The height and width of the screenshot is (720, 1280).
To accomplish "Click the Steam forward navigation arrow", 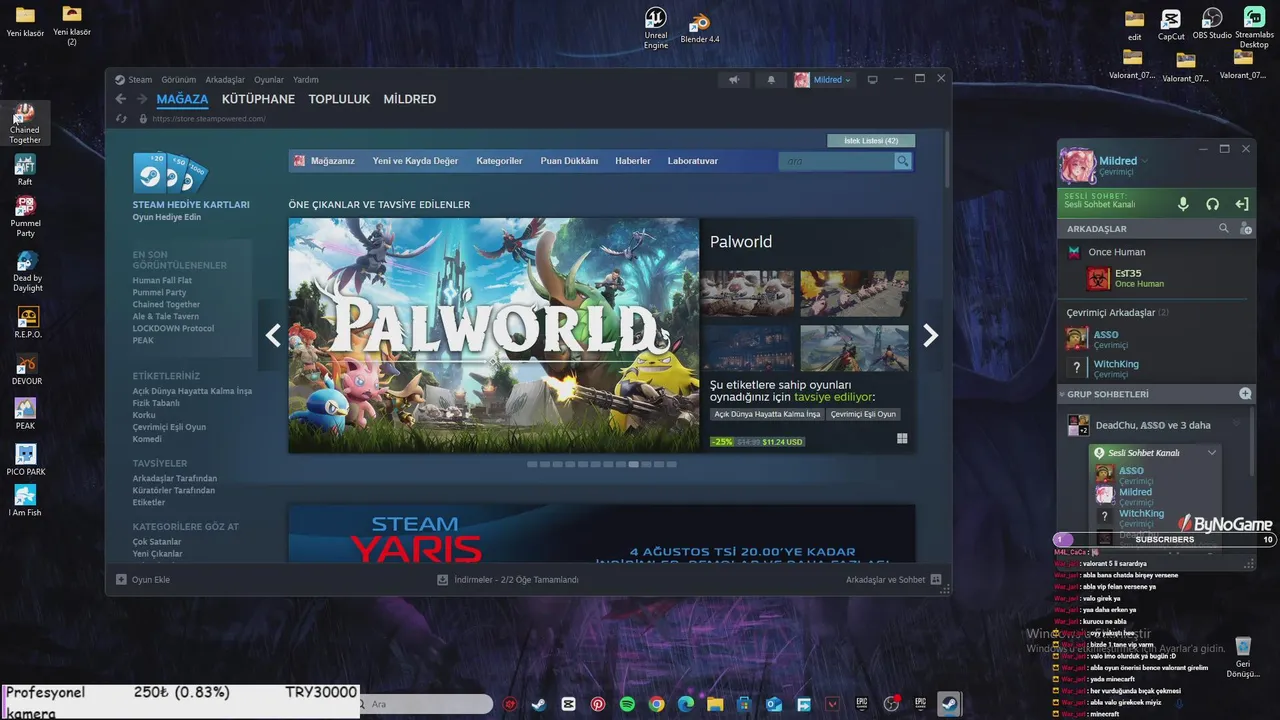I will point(142,99).
